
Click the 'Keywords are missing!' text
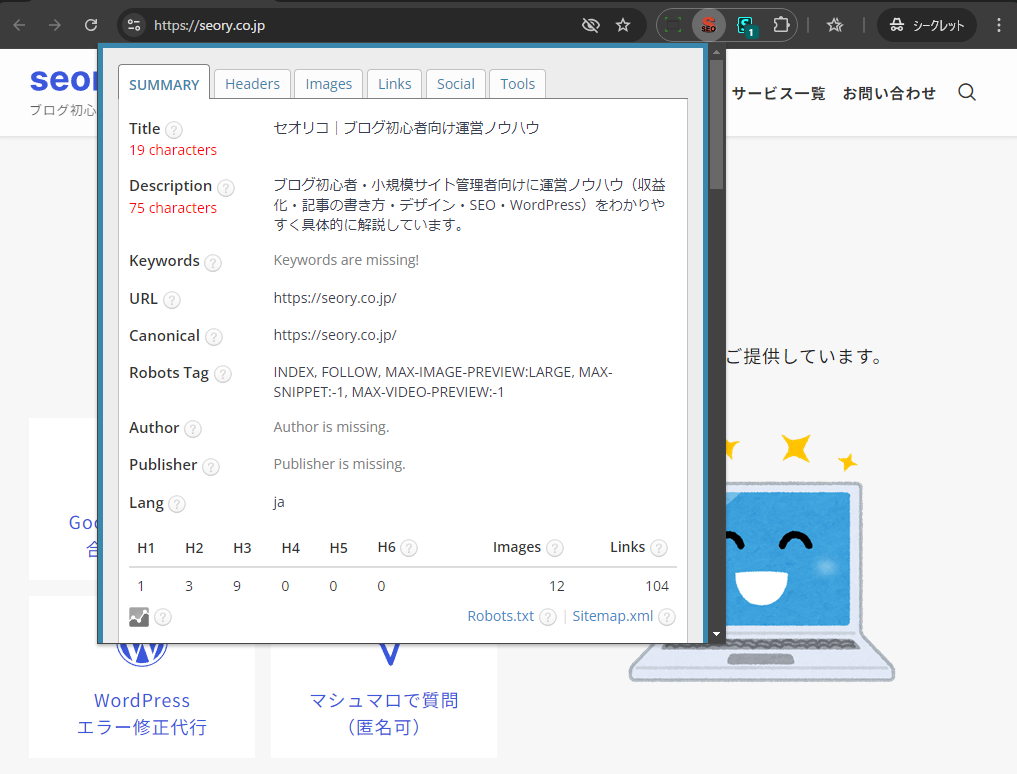click(346, 260)
